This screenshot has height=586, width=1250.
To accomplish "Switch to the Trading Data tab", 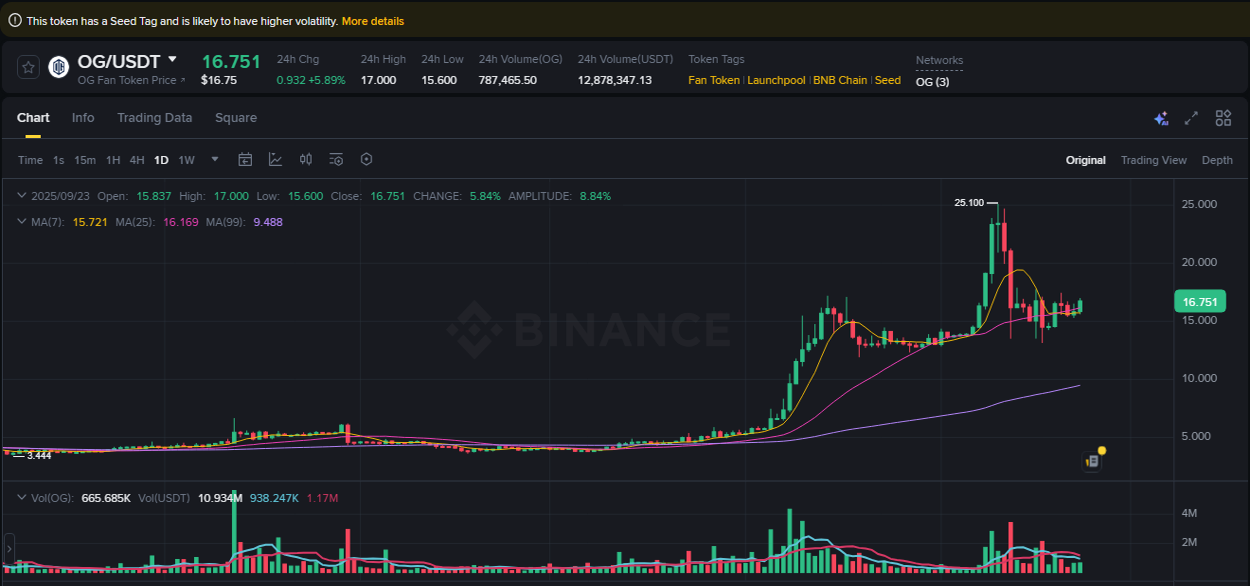I will click(x=155, y=118).
